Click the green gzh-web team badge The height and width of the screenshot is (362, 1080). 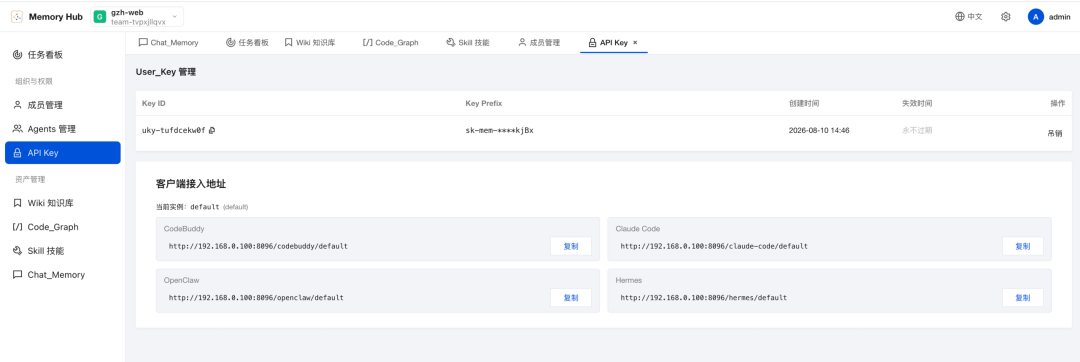(x=100, y=17)
